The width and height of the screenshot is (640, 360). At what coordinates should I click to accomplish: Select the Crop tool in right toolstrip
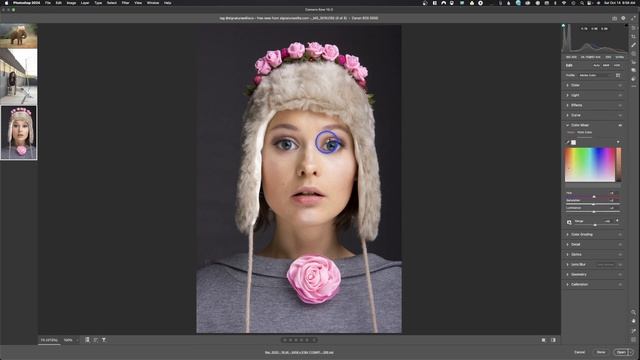[x=633, y=36]
